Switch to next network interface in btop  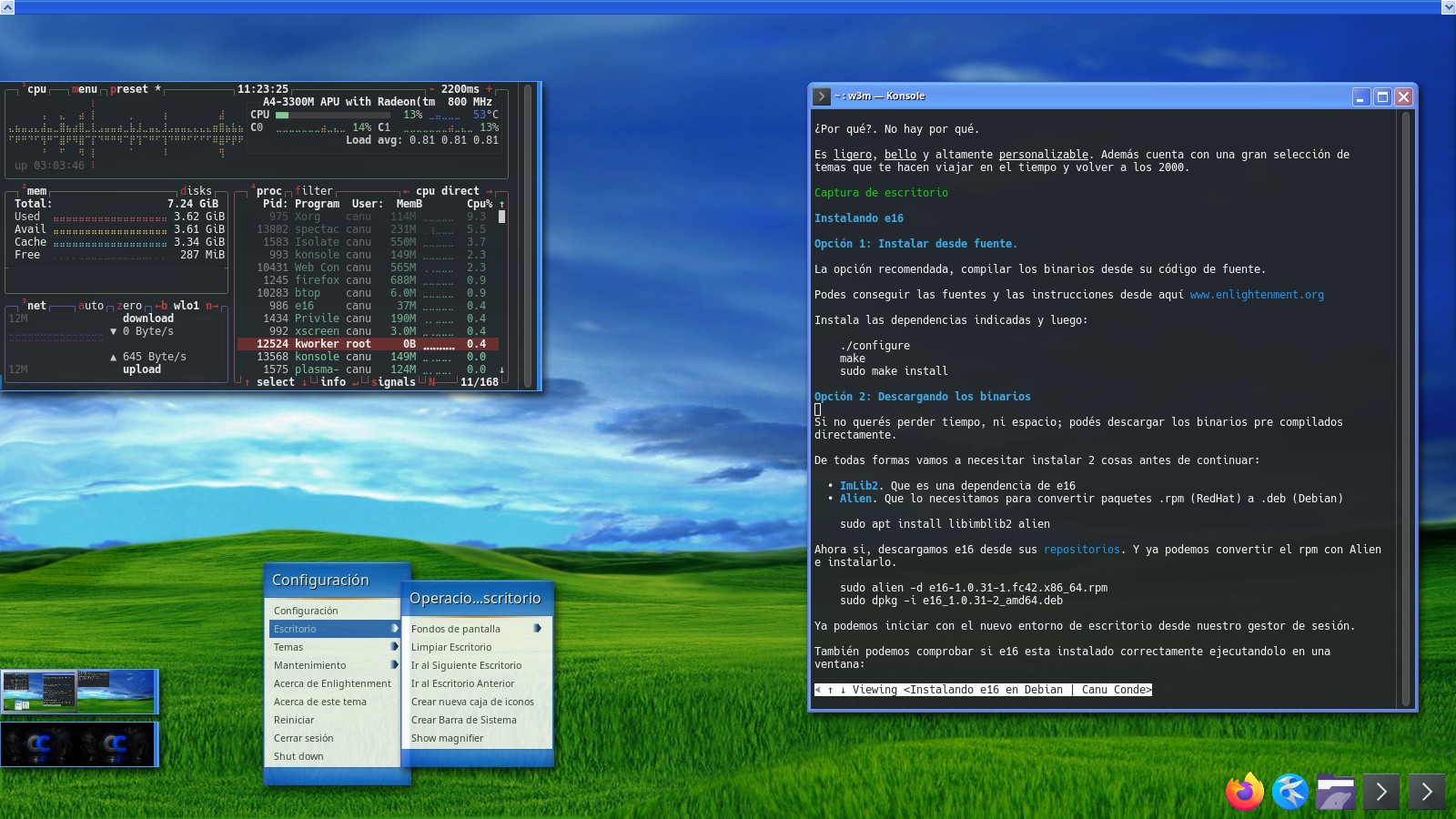click(211, 306)
